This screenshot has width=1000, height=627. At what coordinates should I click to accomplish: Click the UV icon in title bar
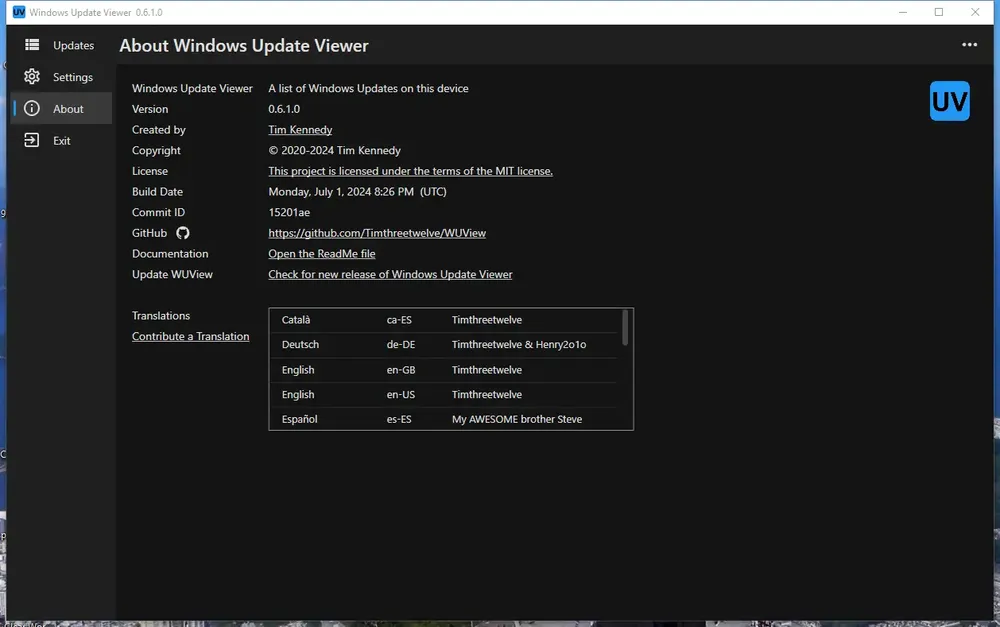pos(19,12)
